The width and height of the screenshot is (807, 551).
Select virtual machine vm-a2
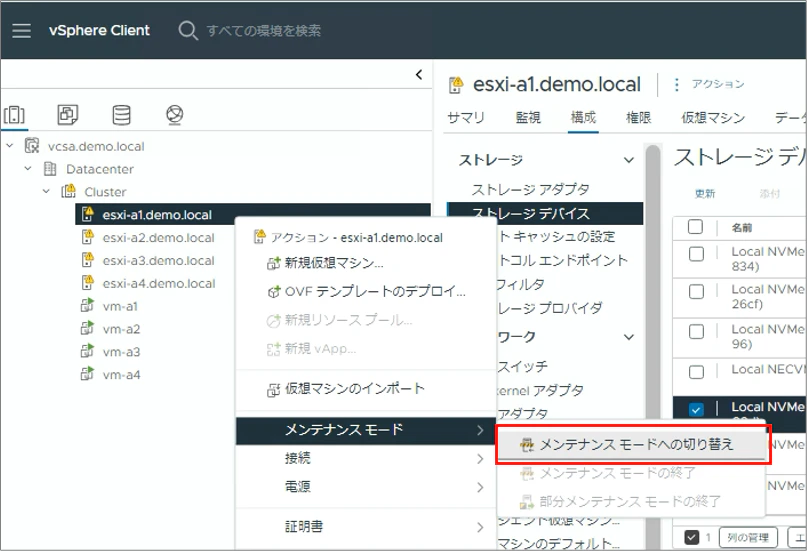click(121, 329)
